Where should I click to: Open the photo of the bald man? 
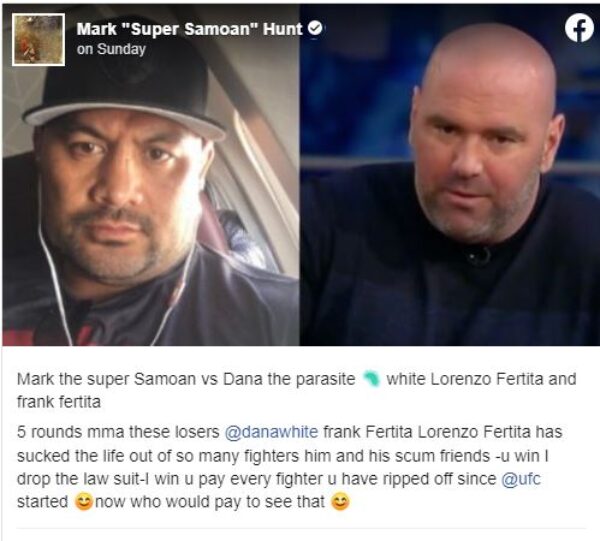coord(450,175)
